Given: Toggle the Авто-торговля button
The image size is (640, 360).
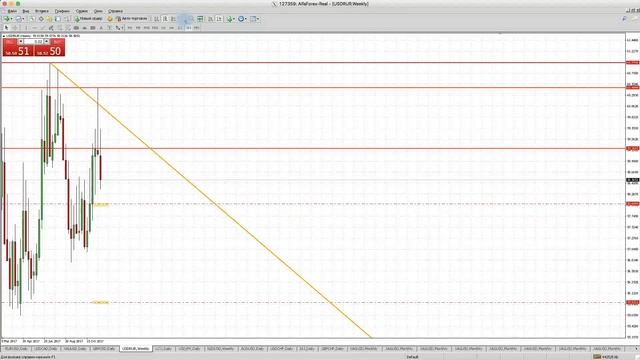Looking at the screenshot, I should pyautogui.click(x=131, y=19).
